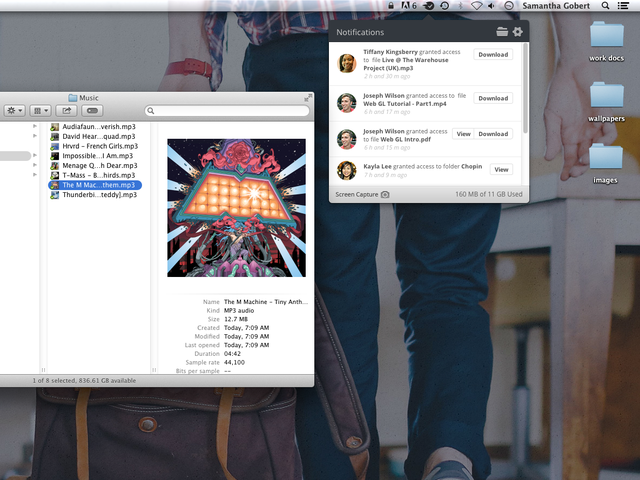This screenshot has width=640, height=480.
Task: Click the folder icon in Notifications header
Action: 502,32
